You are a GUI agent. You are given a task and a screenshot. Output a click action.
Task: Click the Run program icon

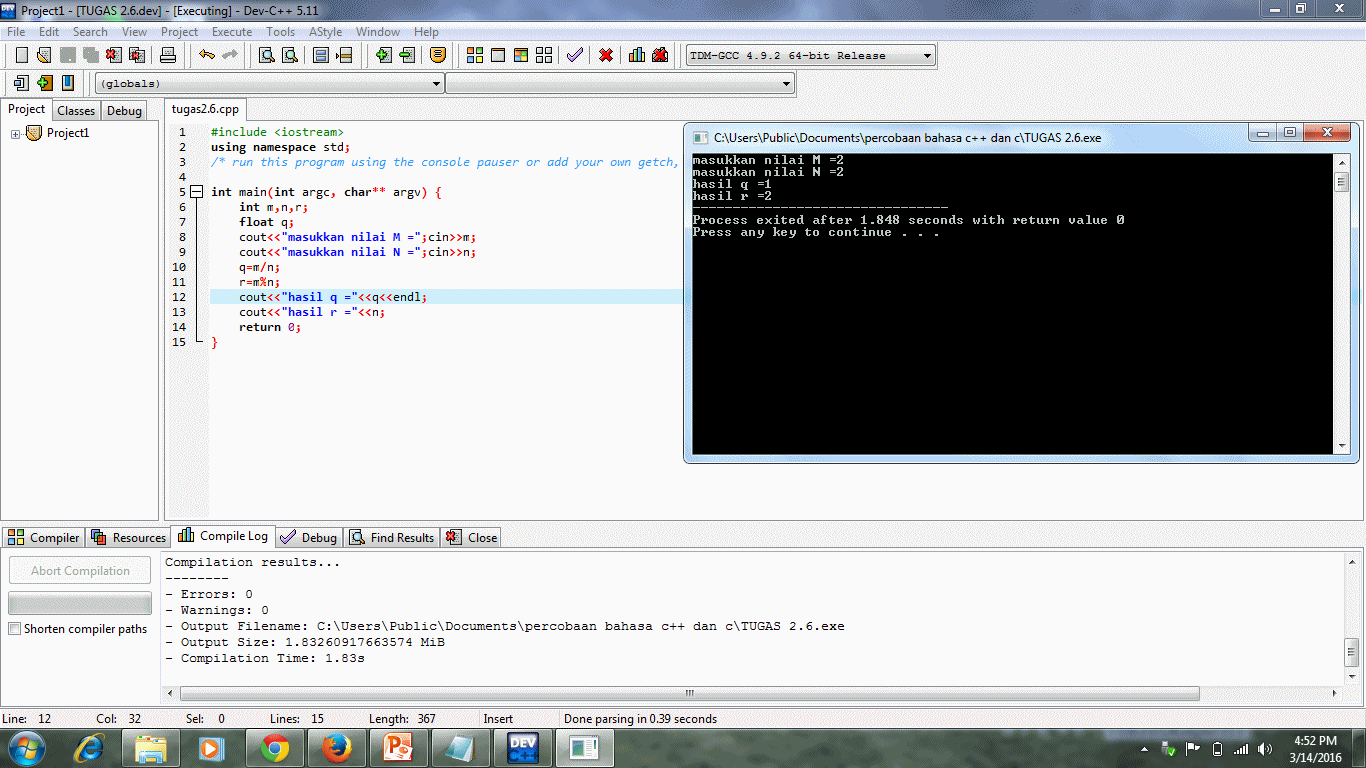497,55
